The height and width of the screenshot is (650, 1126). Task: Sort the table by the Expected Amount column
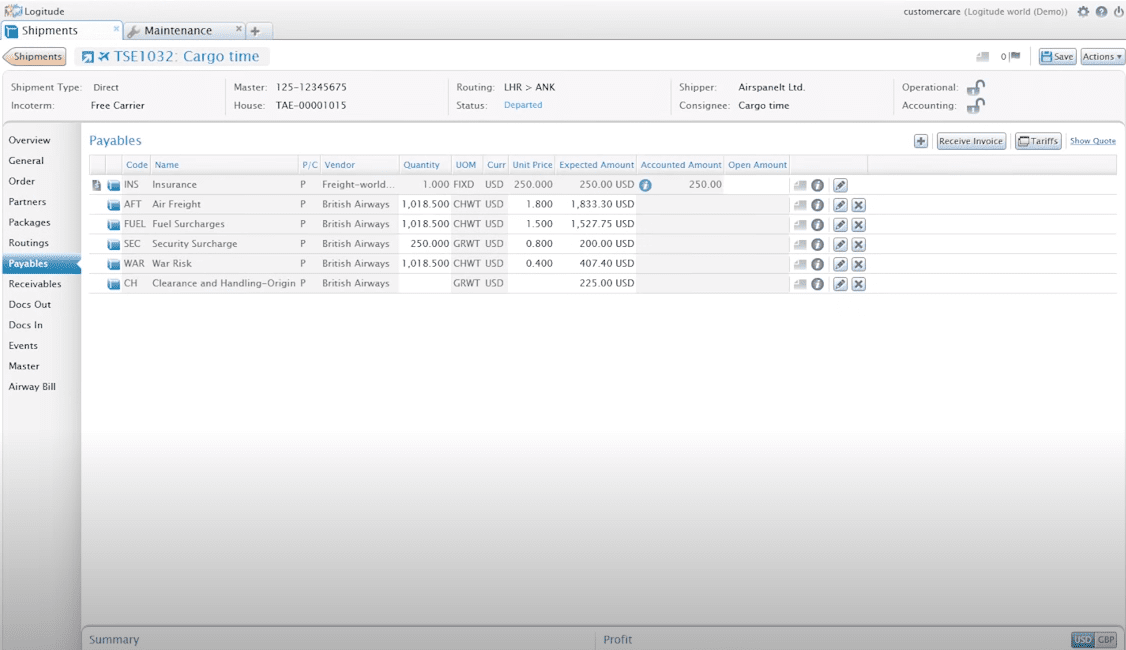596,165
